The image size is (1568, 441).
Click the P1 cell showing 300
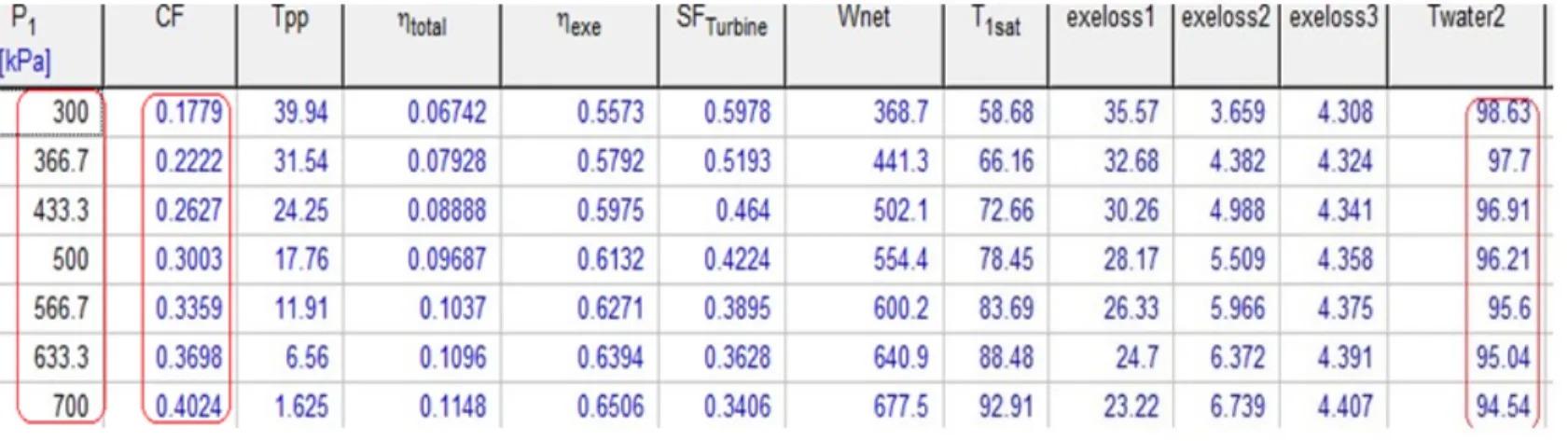pos(50,113)
